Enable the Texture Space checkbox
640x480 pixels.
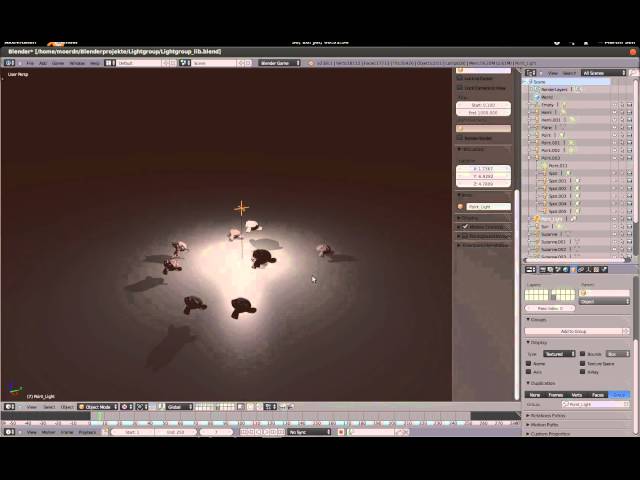[582, 363]
